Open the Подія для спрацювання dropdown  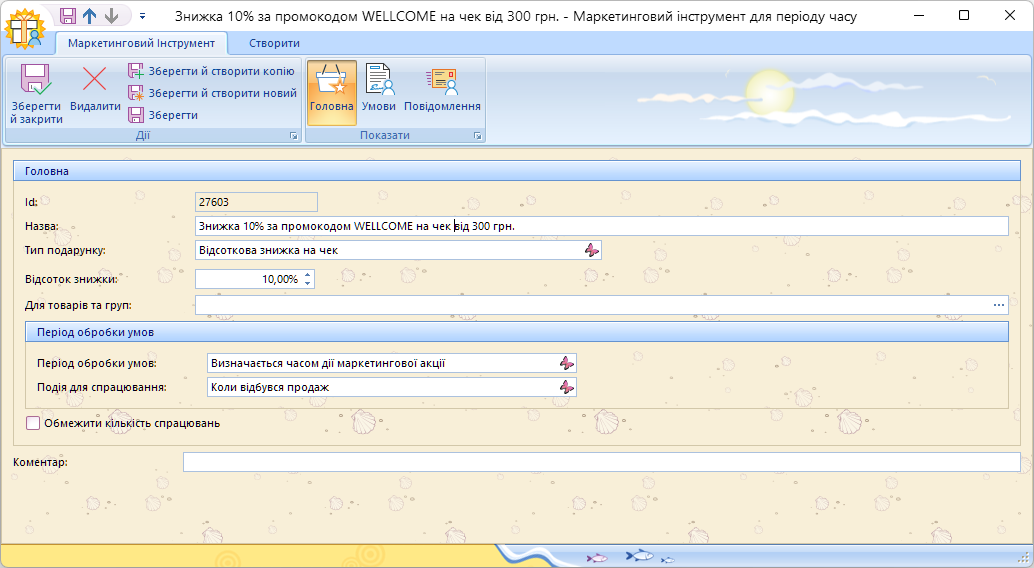click(567, 387)
